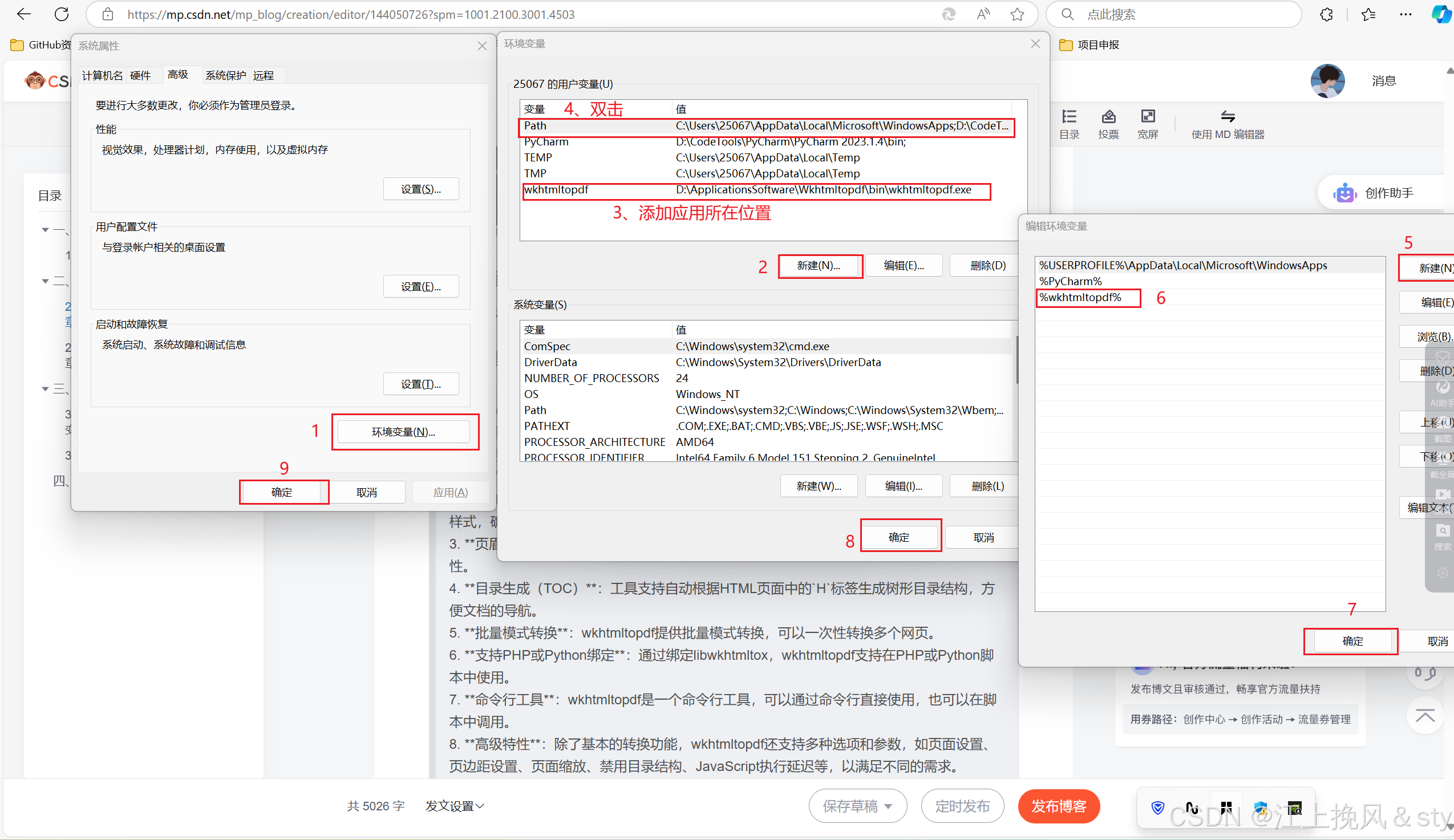Collapse the 一、 section in 目录
This screenshot has width=1454, height=840.
point(45,230)
